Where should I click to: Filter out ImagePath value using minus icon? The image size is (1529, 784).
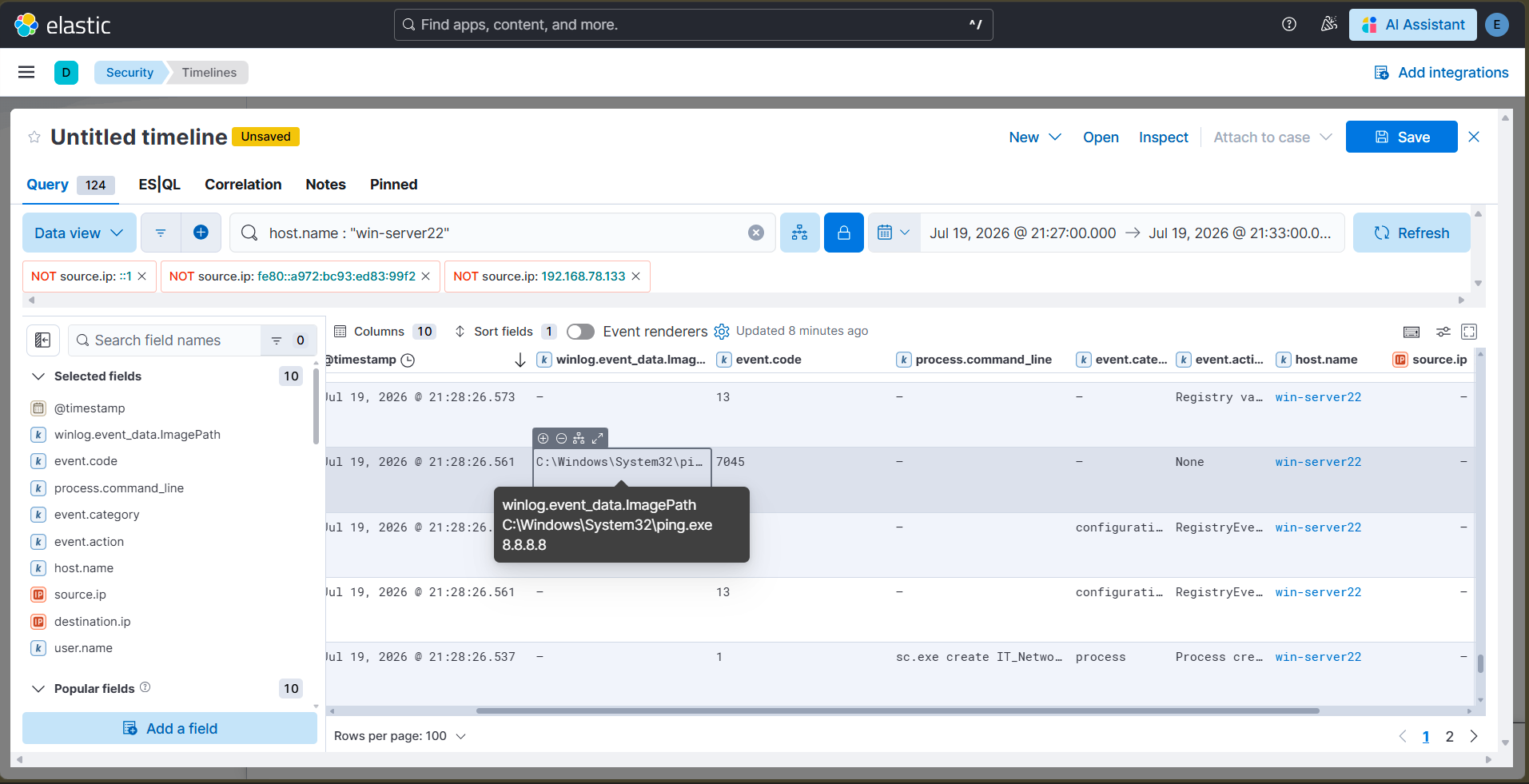pos(561,438)
